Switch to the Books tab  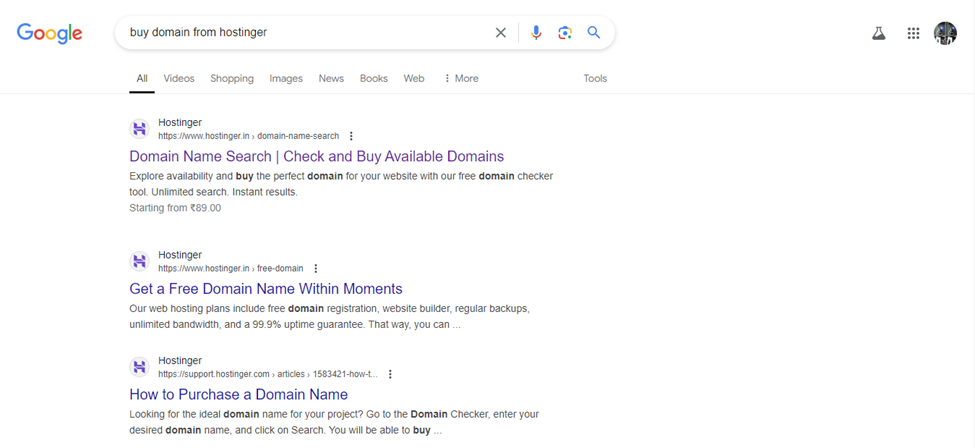[x=374, y=78]
